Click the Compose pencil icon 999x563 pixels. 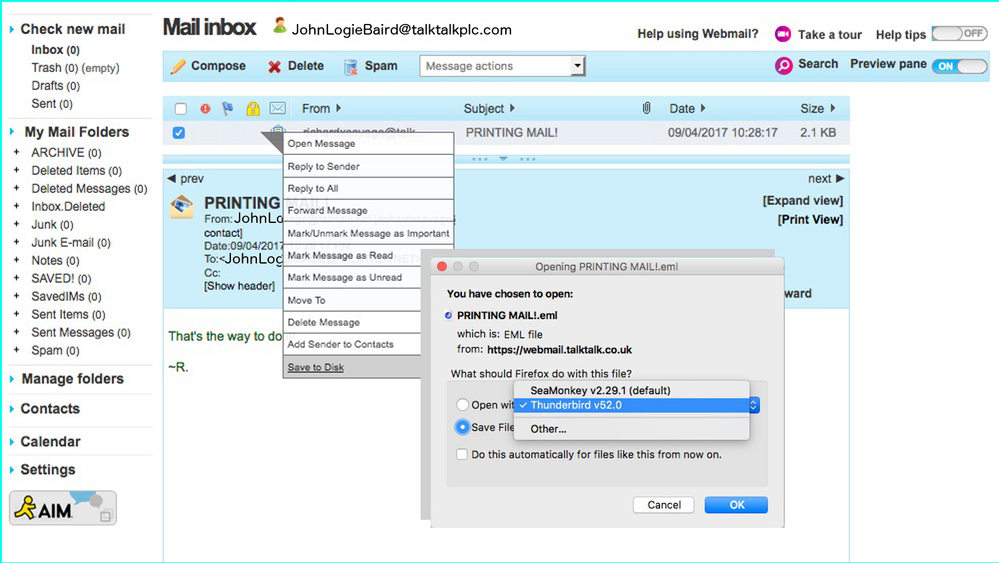pos(178,66)
